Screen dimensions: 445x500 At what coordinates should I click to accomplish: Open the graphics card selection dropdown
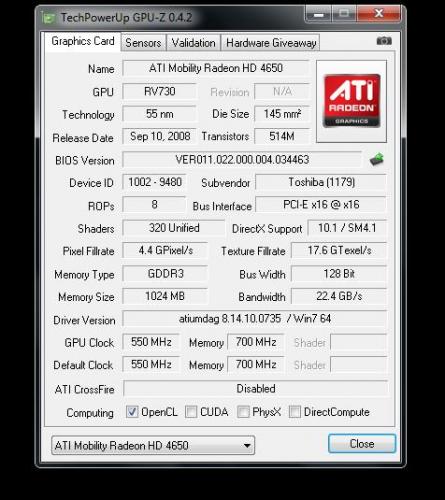153,445
